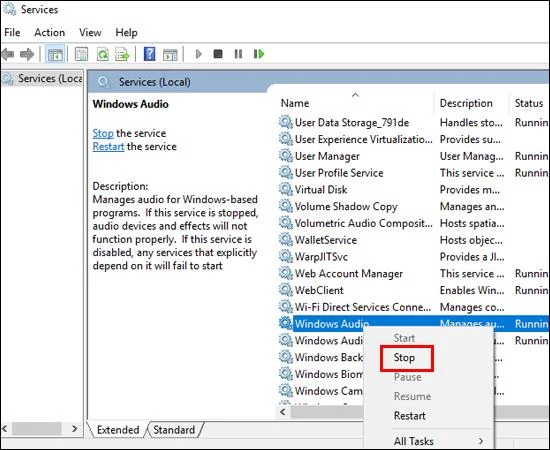Click the Restart Service toolbar icon
This screenshot has width=550, height=450.
point(259,54)
